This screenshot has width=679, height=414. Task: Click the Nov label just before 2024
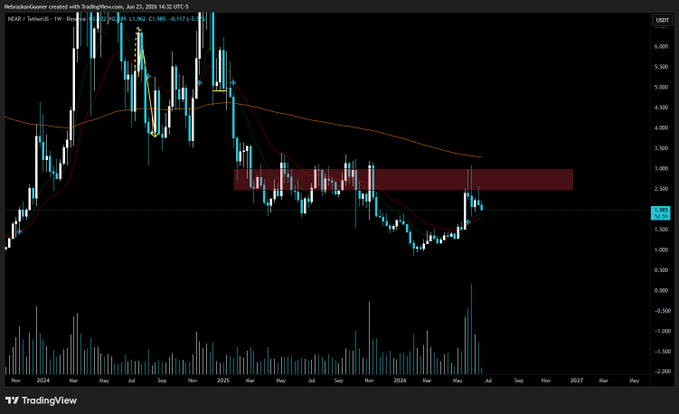(x=16, y=381)
